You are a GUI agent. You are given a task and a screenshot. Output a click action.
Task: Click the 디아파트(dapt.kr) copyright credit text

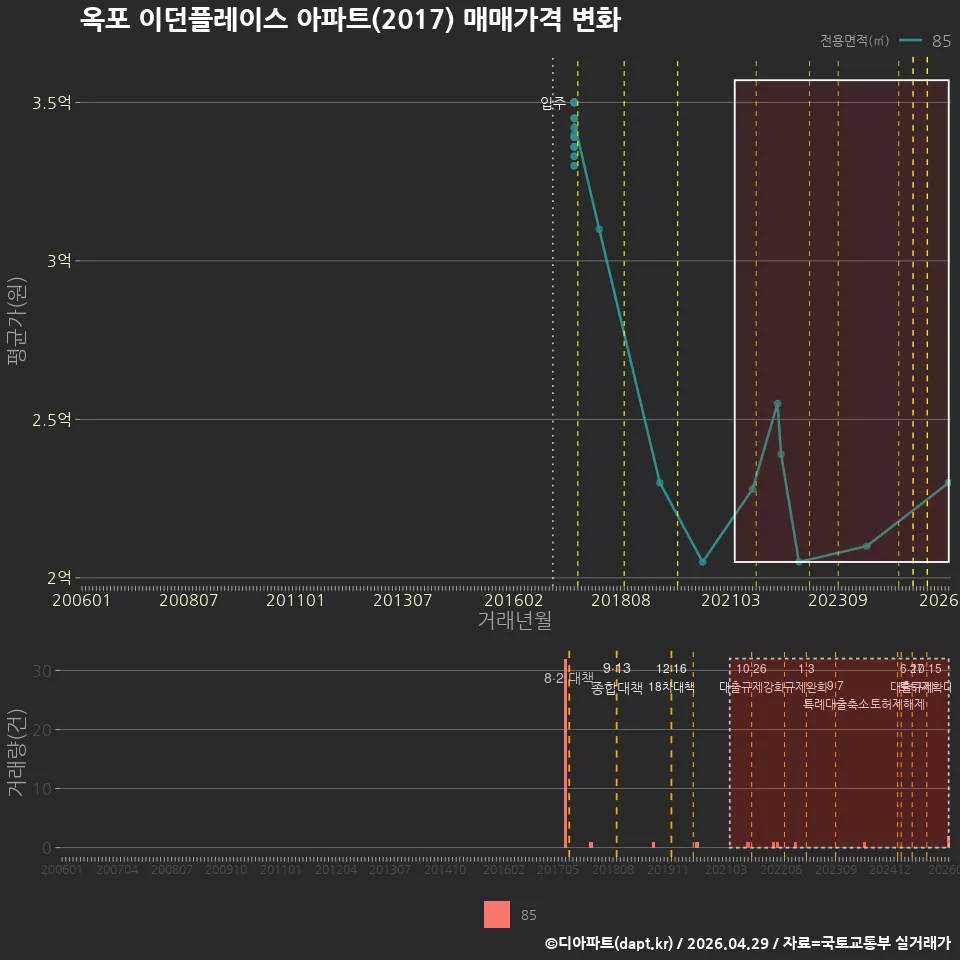[609, 943]
